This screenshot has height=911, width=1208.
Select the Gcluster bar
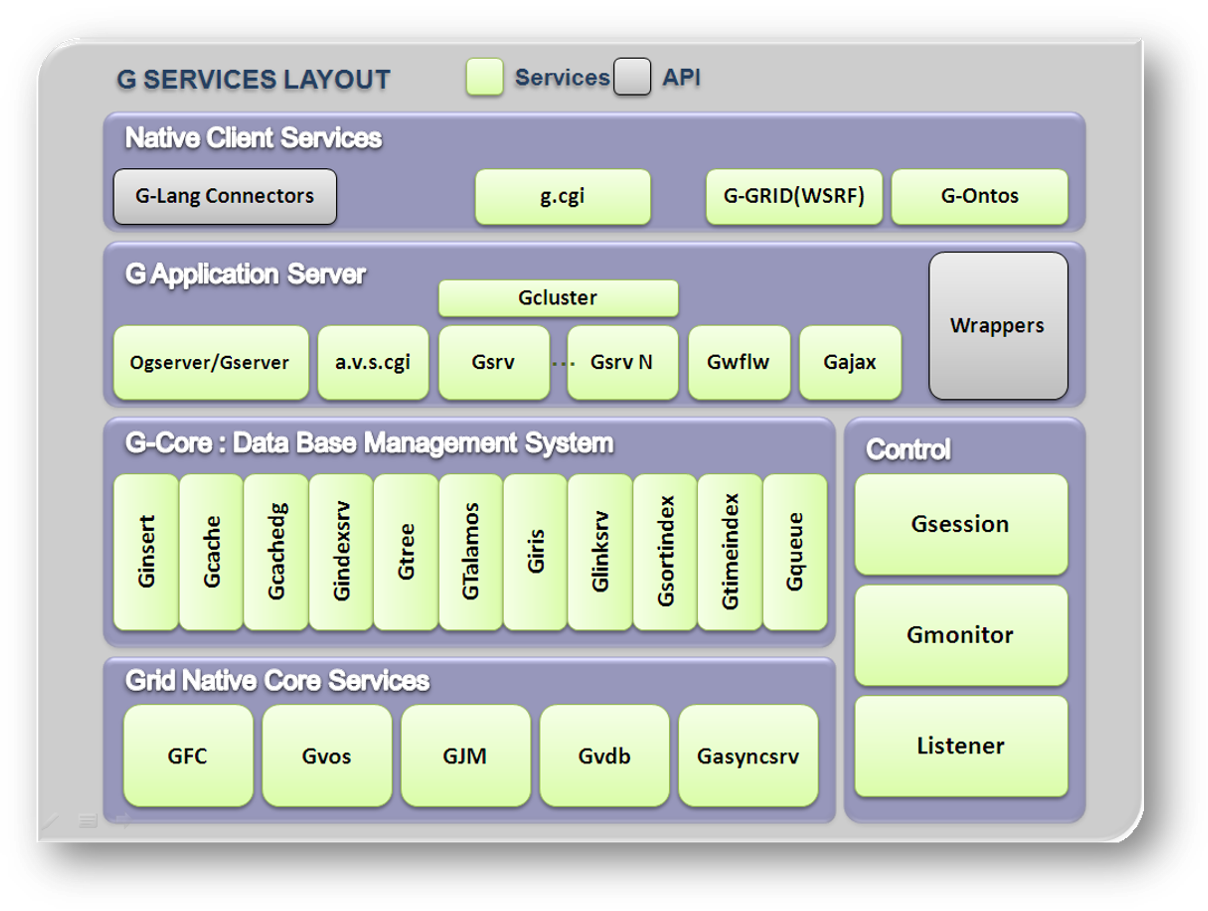558,298
